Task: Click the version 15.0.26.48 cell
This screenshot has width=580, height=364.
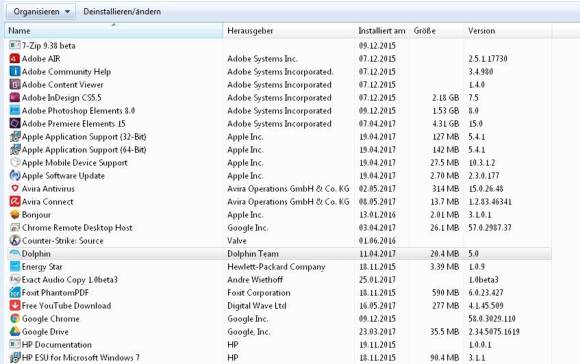Action: (486, 189)
